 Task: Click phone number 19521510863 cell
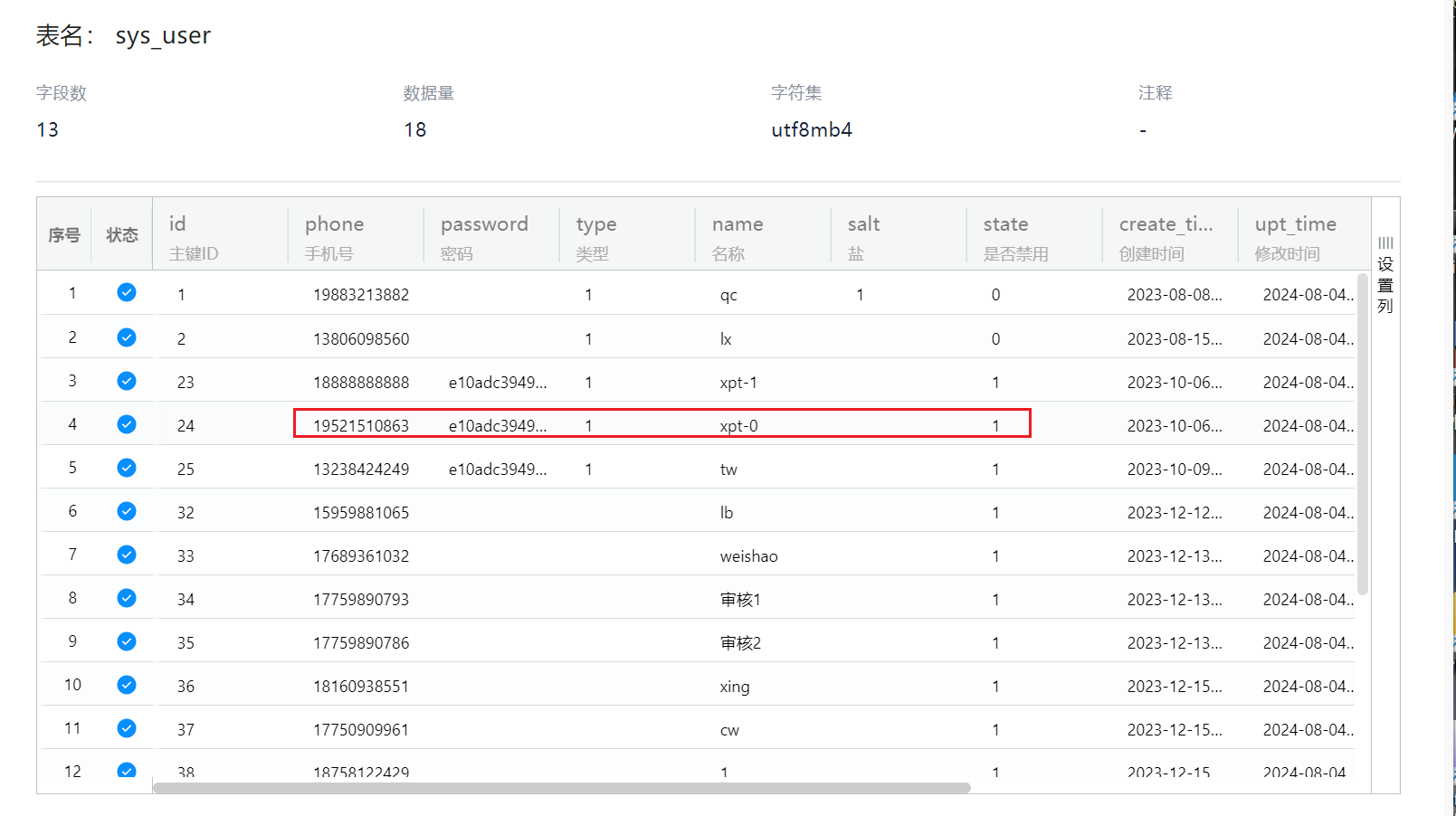point(361,426)
